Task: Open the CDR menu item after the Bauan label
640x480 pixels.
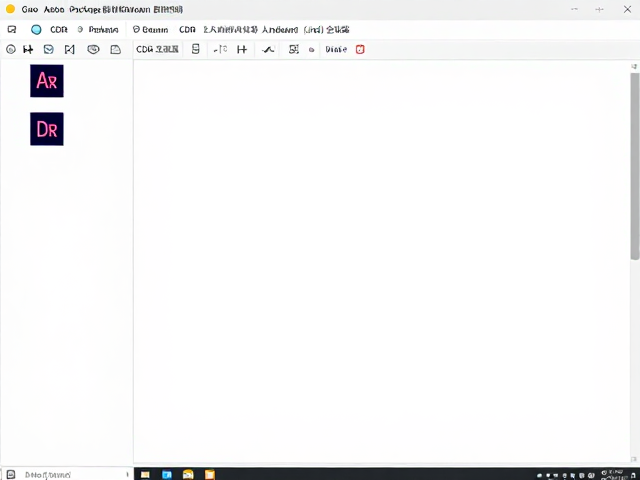Action: [x=187, y=30]
